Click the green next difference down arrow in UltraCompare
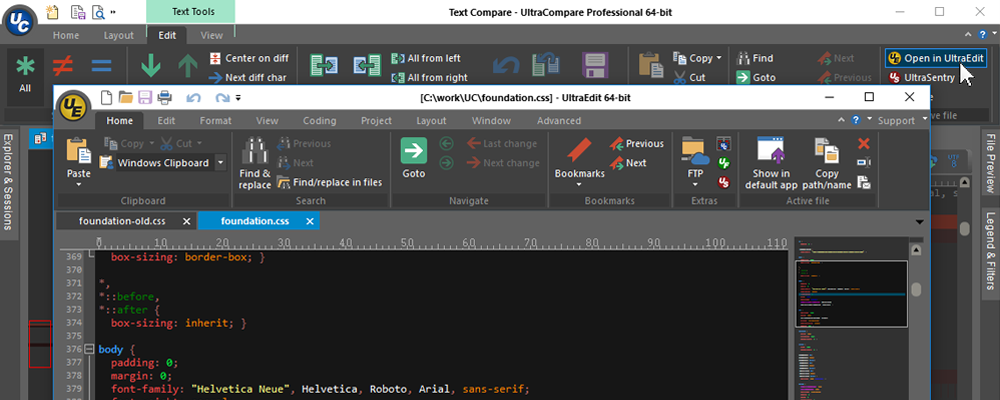The image size is (1000, 400). 151,65
